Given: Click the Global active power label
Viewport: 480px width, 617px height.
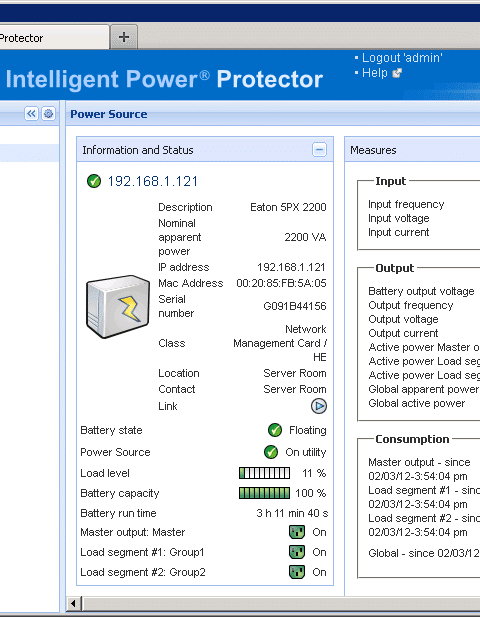Looking at the screenshot, I should [417, 403].
